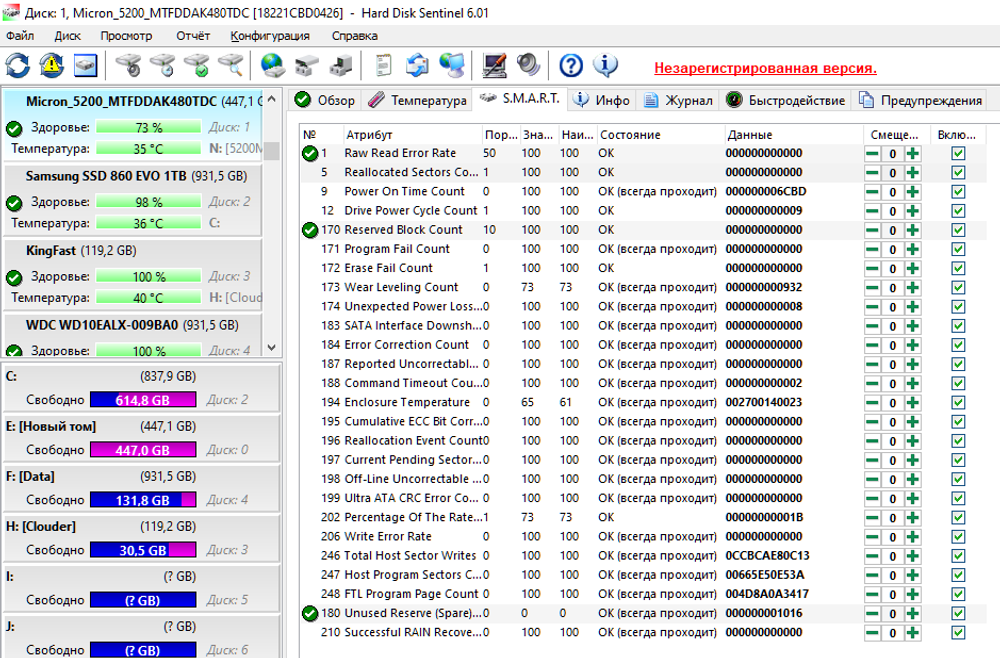
Task: Click the disk list scroll down arrow
Action: point(272,348)
